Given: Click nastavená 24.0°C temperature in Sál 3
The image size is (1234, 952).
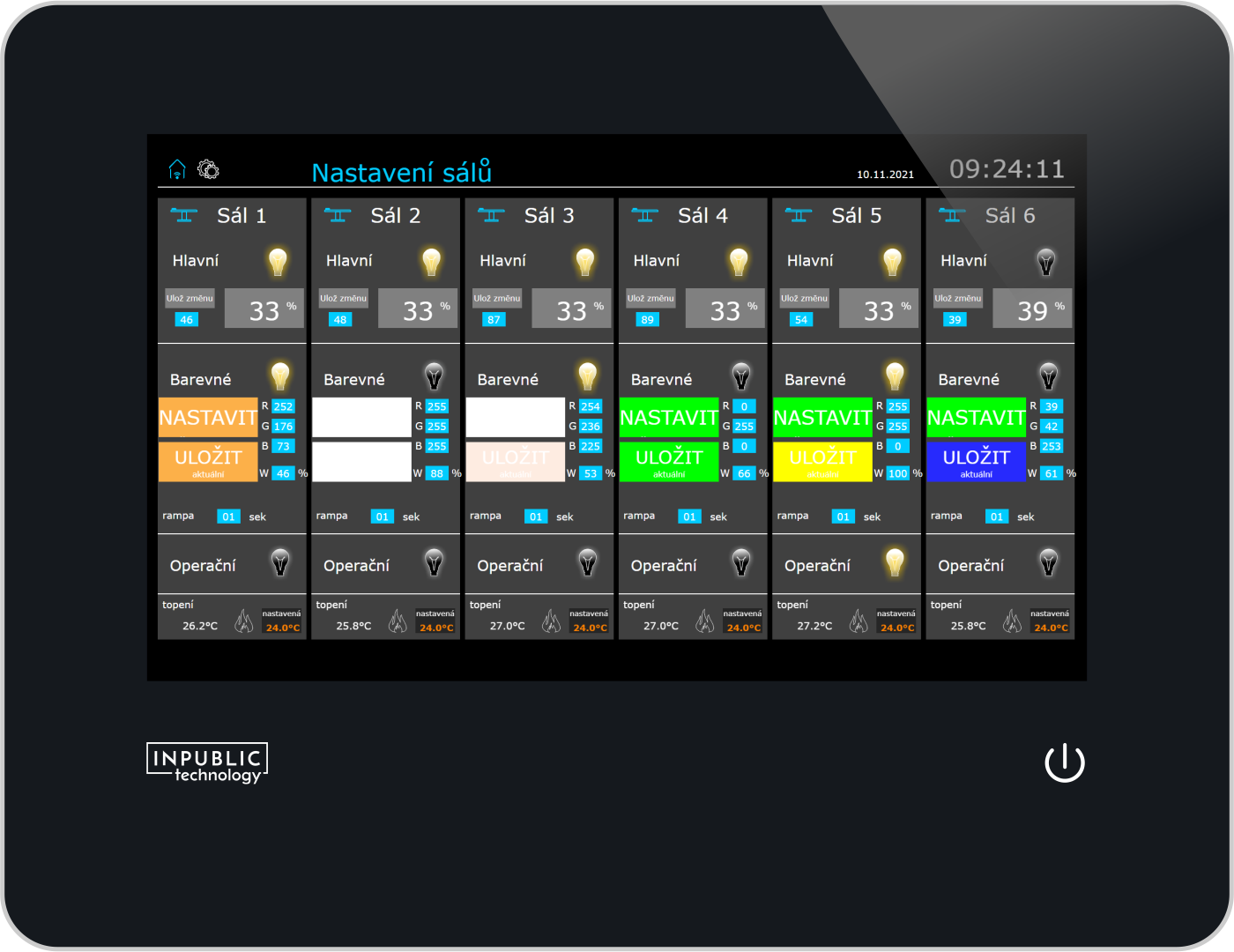Looking at the screenshot, I should pos(590,628).
